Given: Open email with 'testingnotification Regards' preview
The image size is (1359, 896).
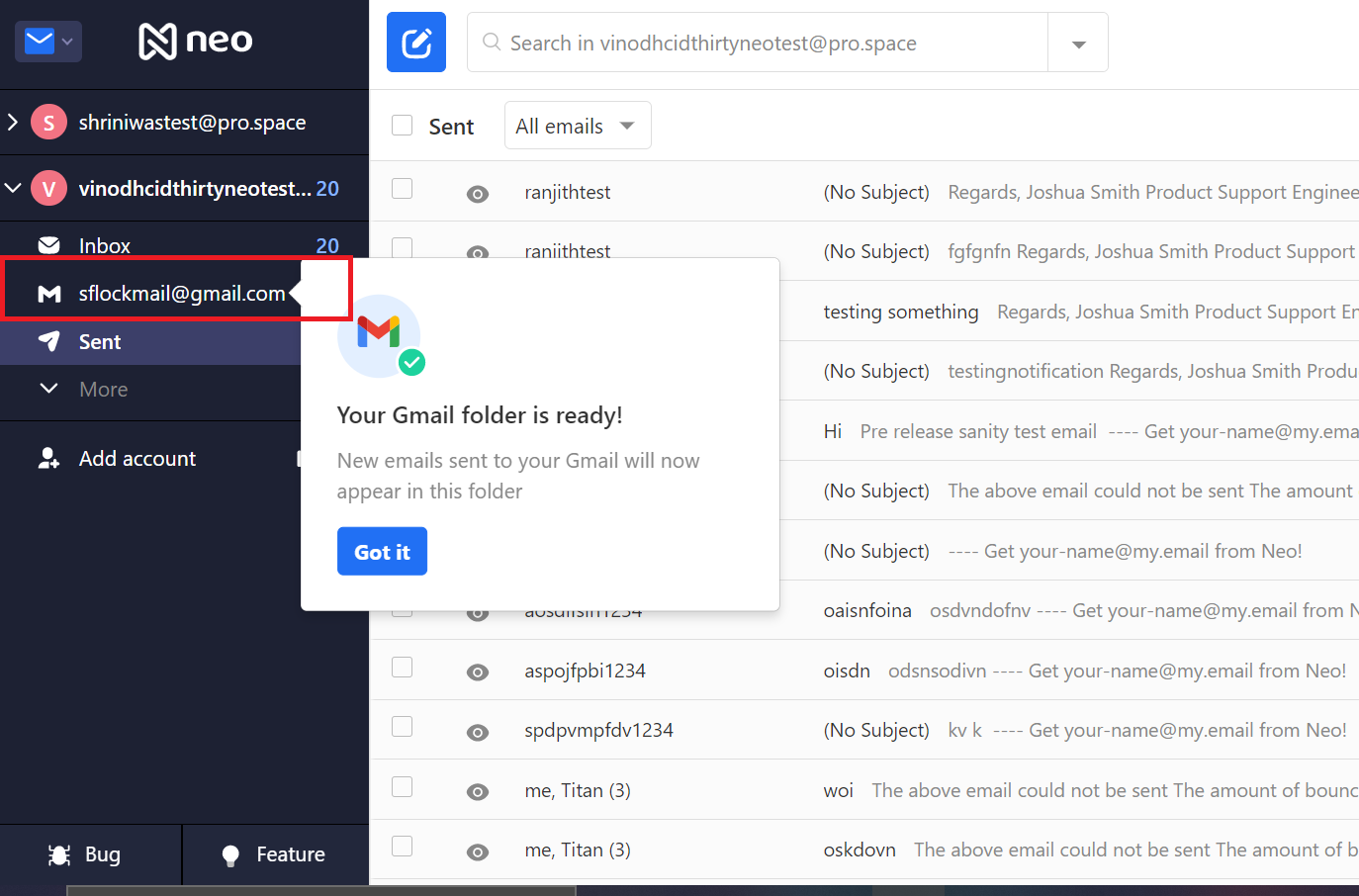Looking at the screenshot, I should 1152,371.
